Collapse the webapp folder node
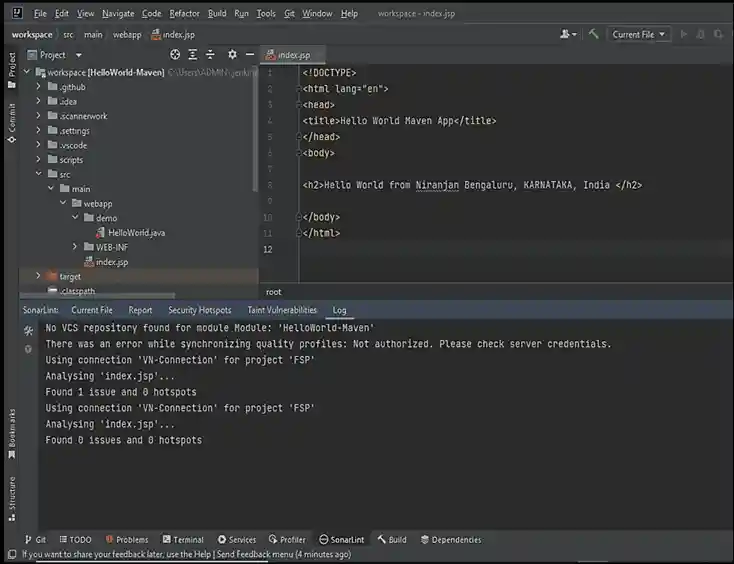 point(63,203)
